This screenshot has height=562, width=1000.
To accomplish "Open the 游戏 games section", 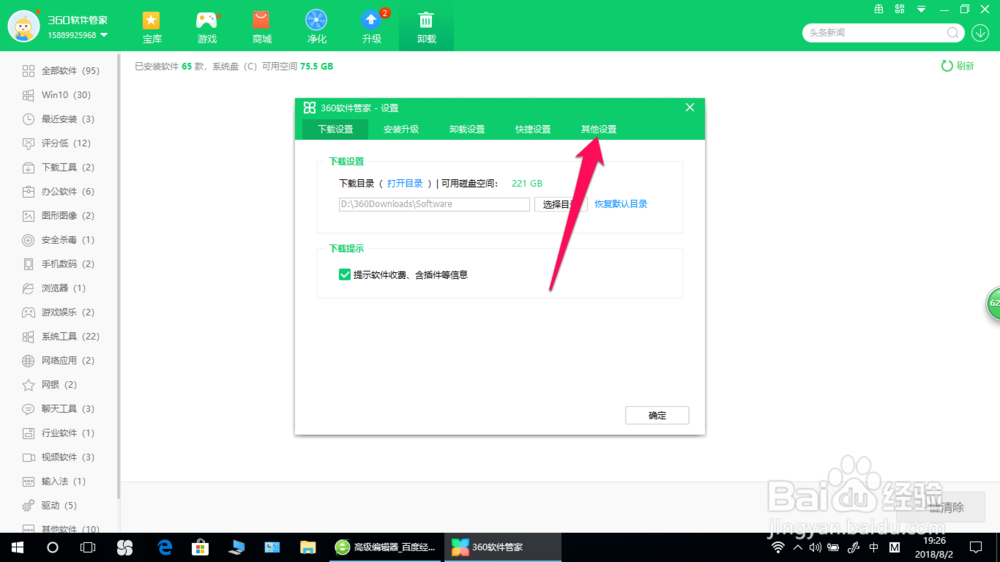I will 207,27.
